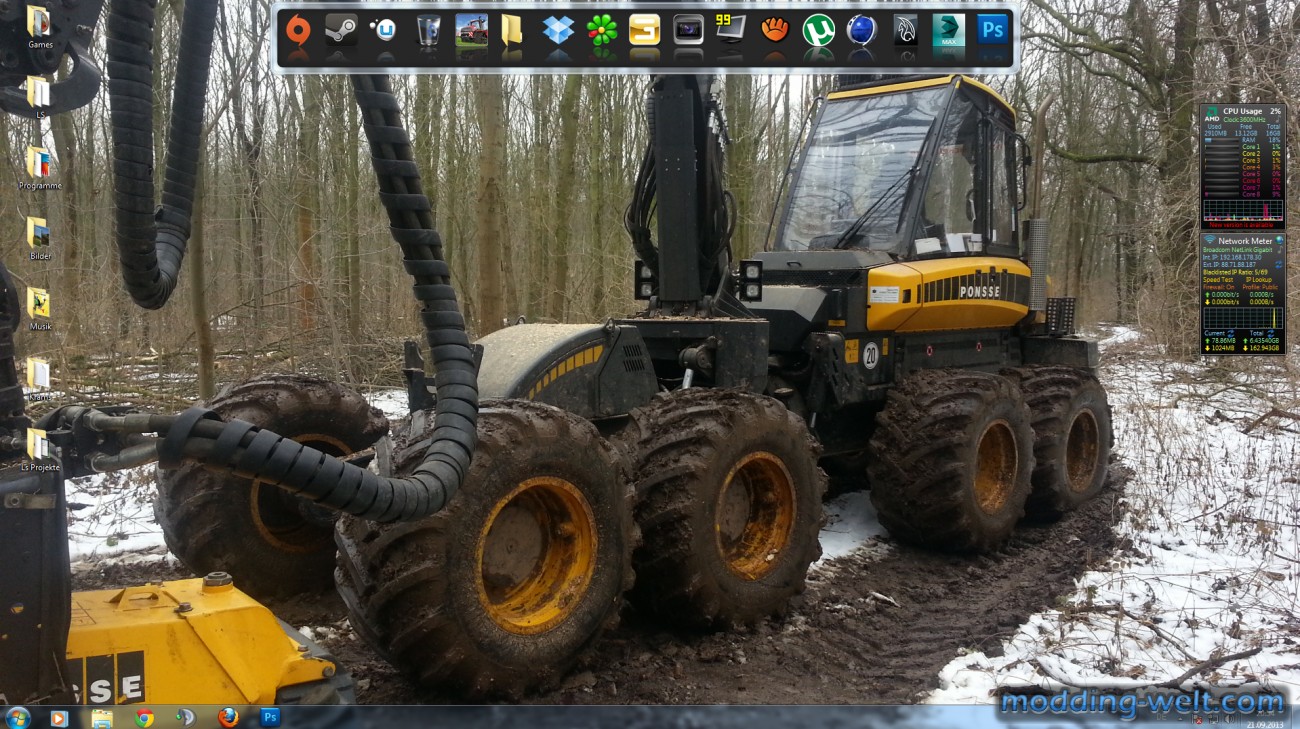
Task: Open the yellow folder in the dock
Action: coord(512,30)
